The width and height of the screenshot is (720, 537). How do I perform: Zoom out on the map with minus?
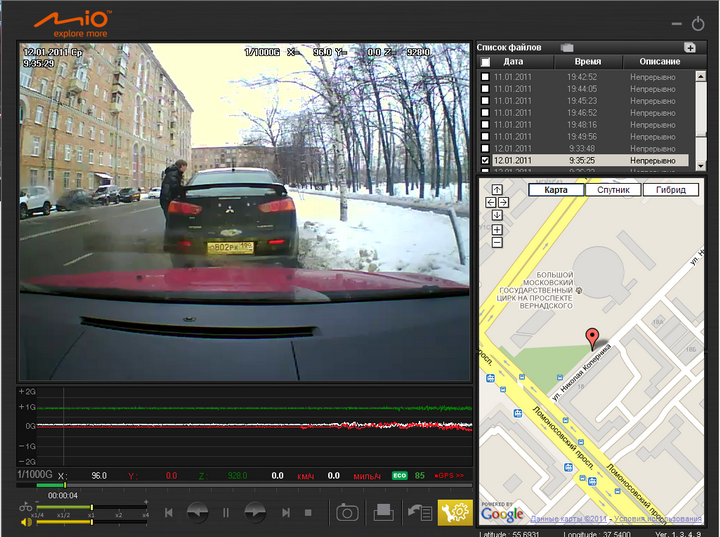tap(497, 242)
